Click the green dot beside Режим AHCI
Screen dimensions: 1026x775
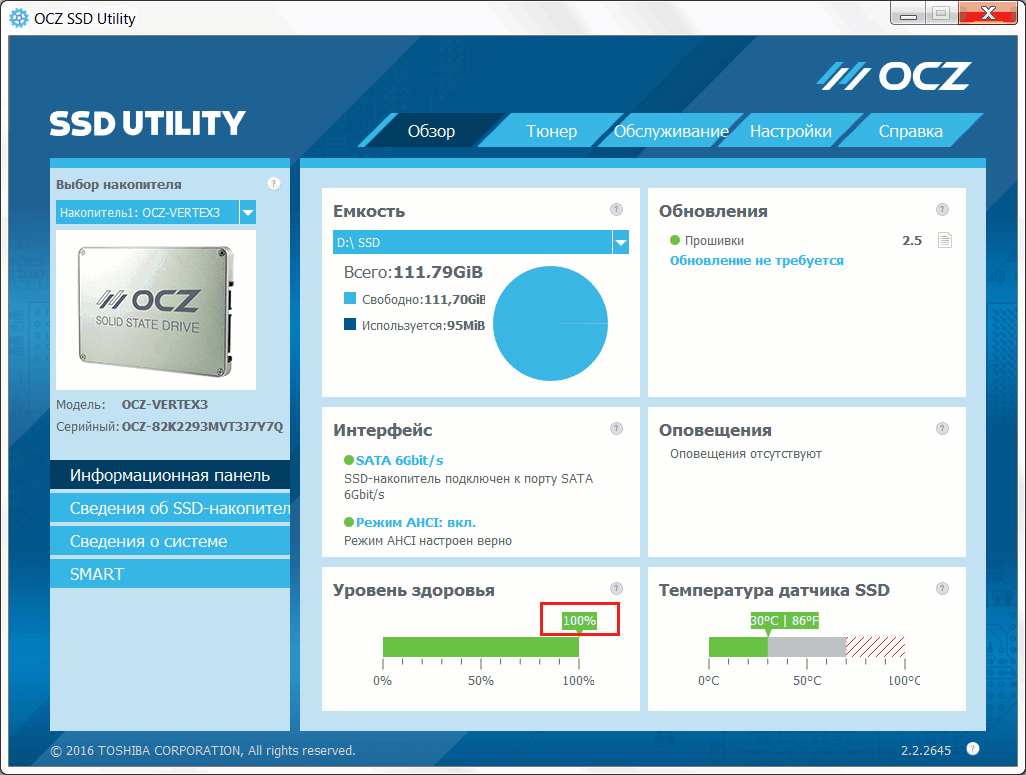[349, 522]
